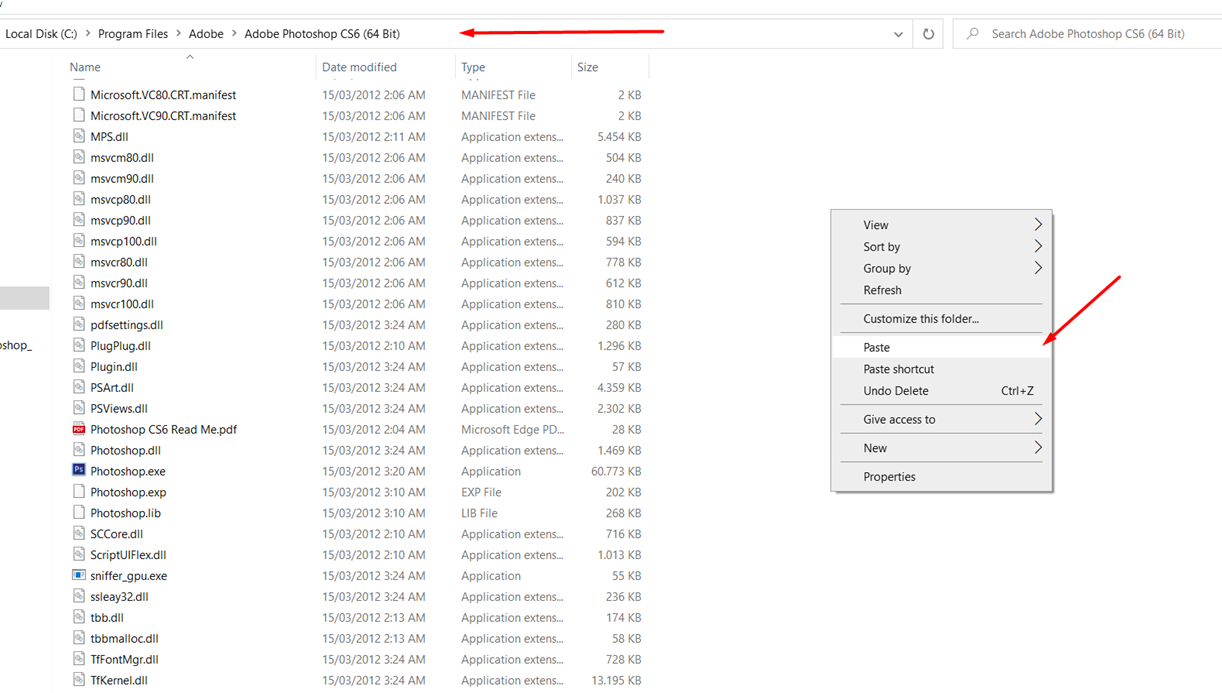Viewport: 1222px width, 693px height.
Task: Click the TfKernel.dll file icon
Action: 79,680
